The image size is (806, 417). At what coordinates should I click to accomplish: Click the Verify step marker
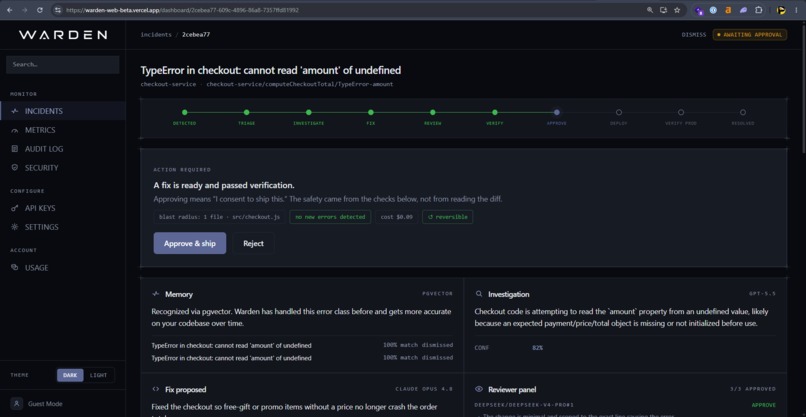[494, 112]
